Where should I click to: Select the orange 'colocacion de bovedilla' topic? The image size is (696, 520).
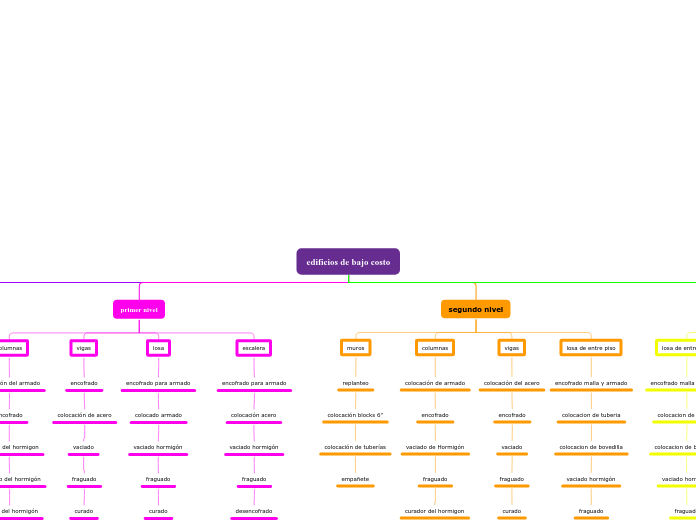click(591, 447)
